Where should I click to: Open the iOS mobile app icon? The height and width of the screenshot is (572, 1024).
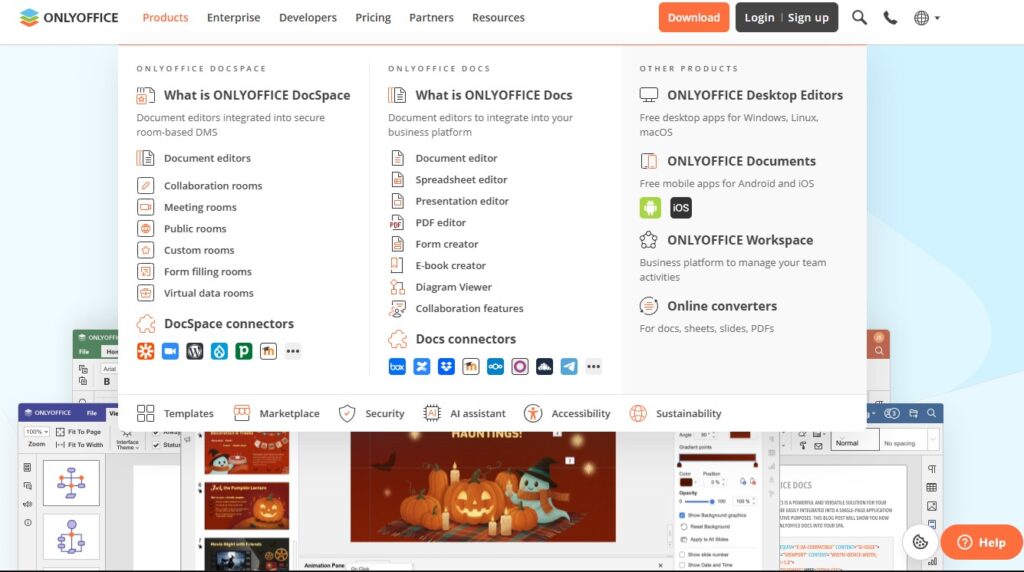(681, 208)
